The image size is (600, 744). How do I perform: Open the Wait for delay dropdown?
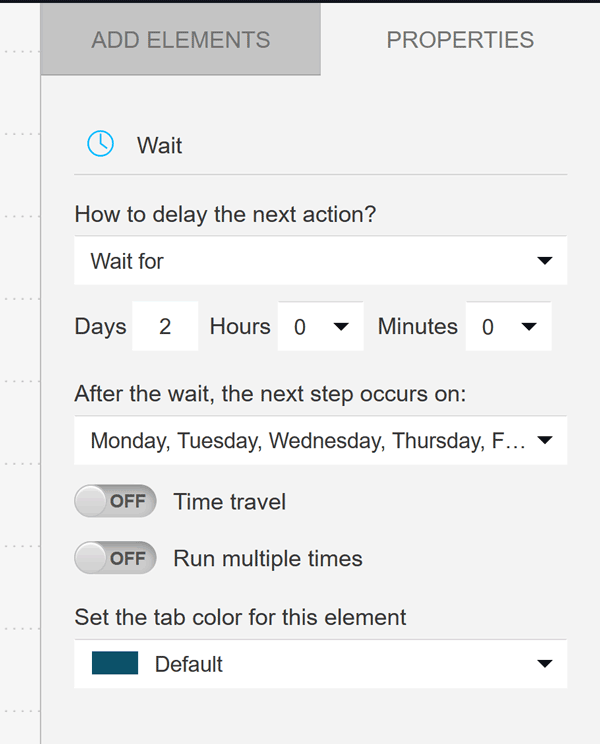pos(320,261)
